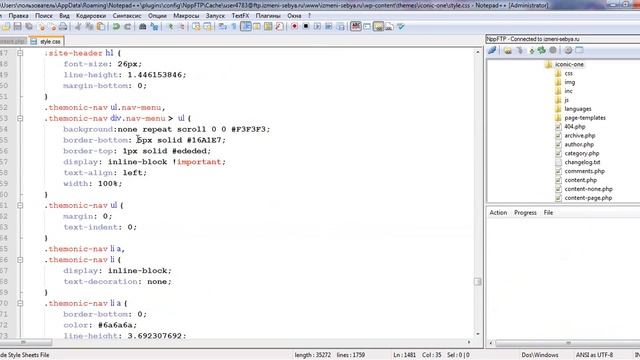Click the Print toolbar icon

[x=63, y=27]
